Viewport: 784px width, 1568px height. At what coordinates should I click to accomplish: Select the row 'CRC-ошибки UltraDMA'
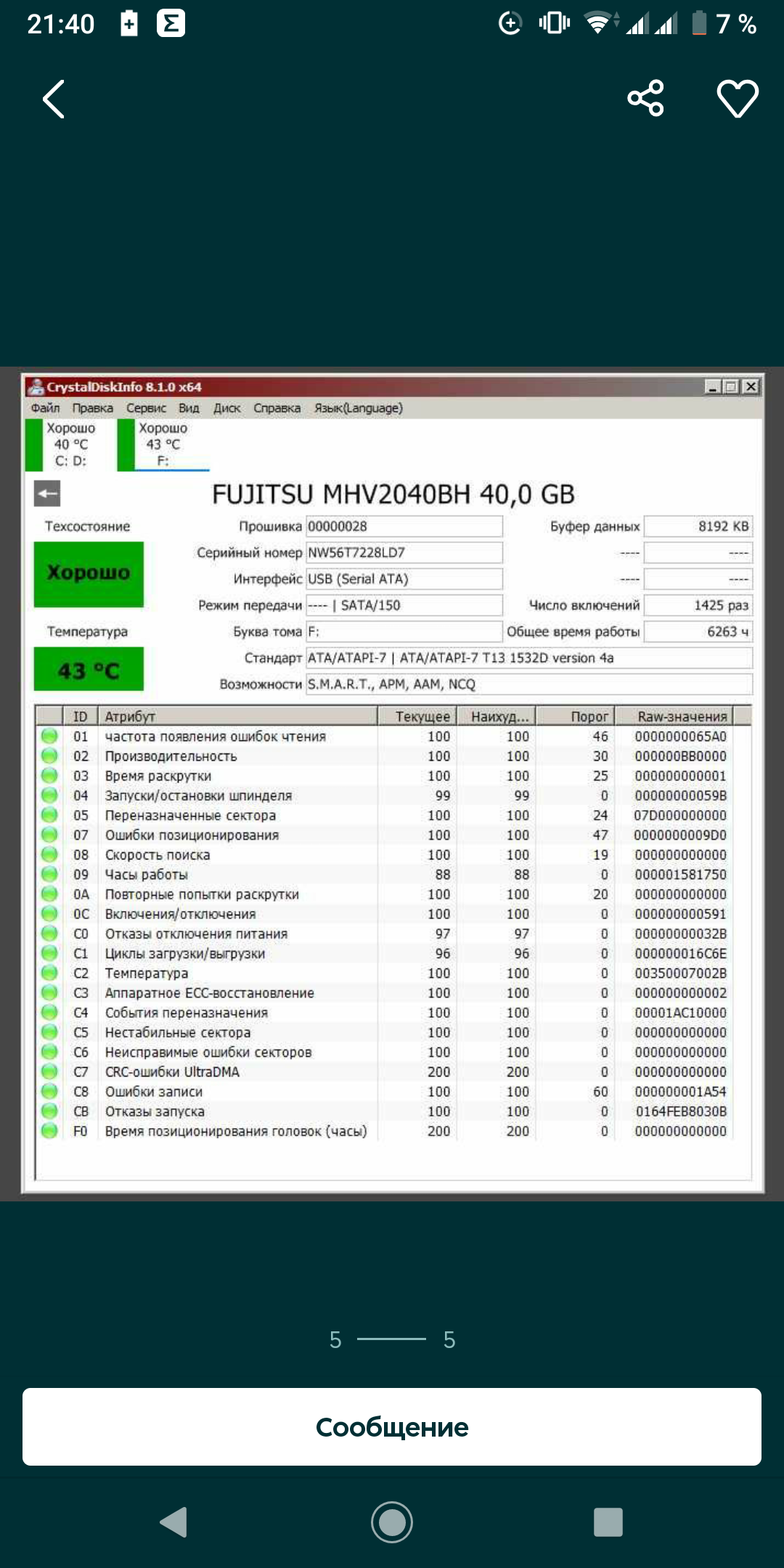385,1071
